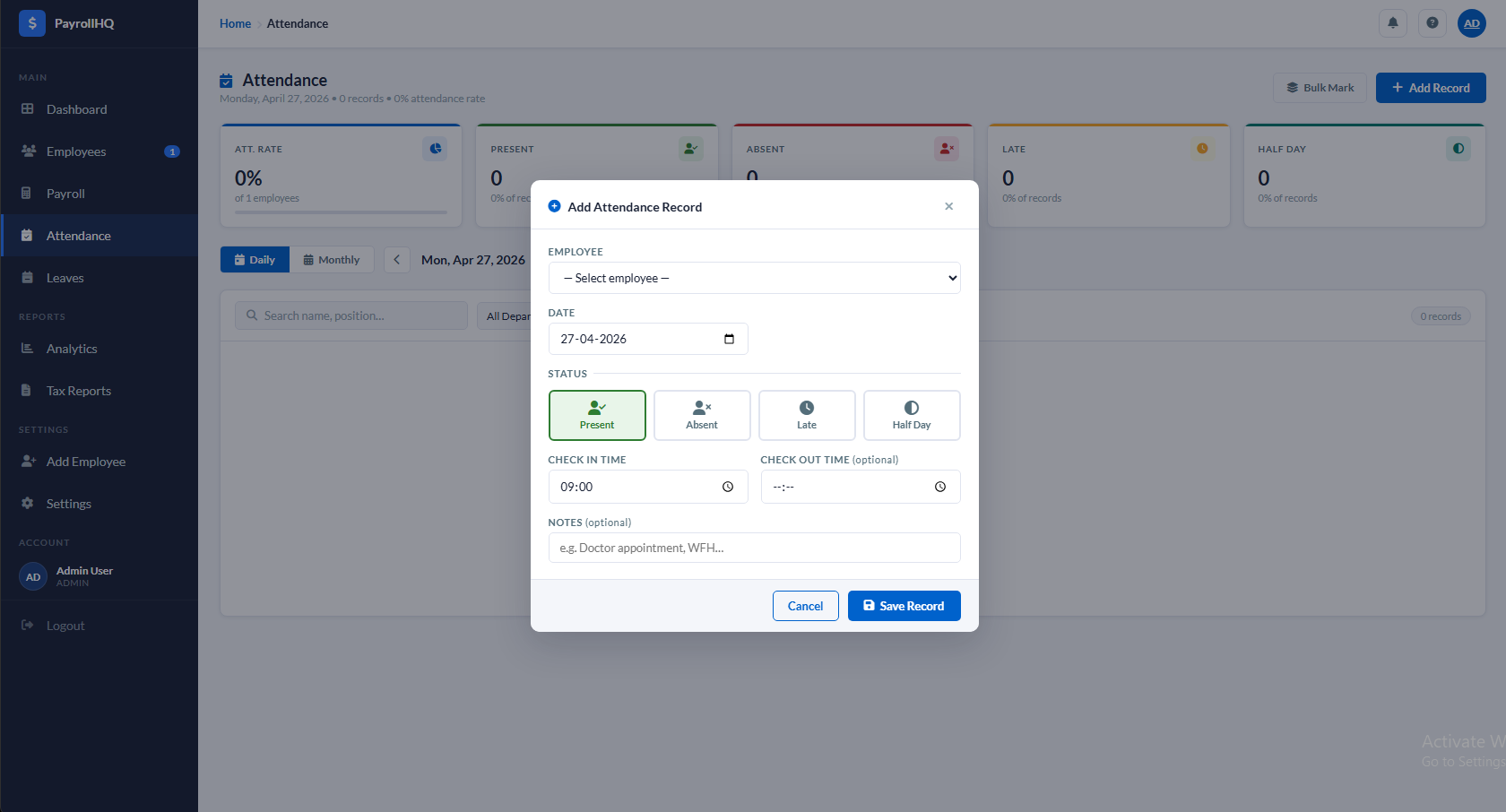This screenshot has width=1506, height=812.
Task: Close the Add Attendance Record dialog
Action: (x=948, y=206)
